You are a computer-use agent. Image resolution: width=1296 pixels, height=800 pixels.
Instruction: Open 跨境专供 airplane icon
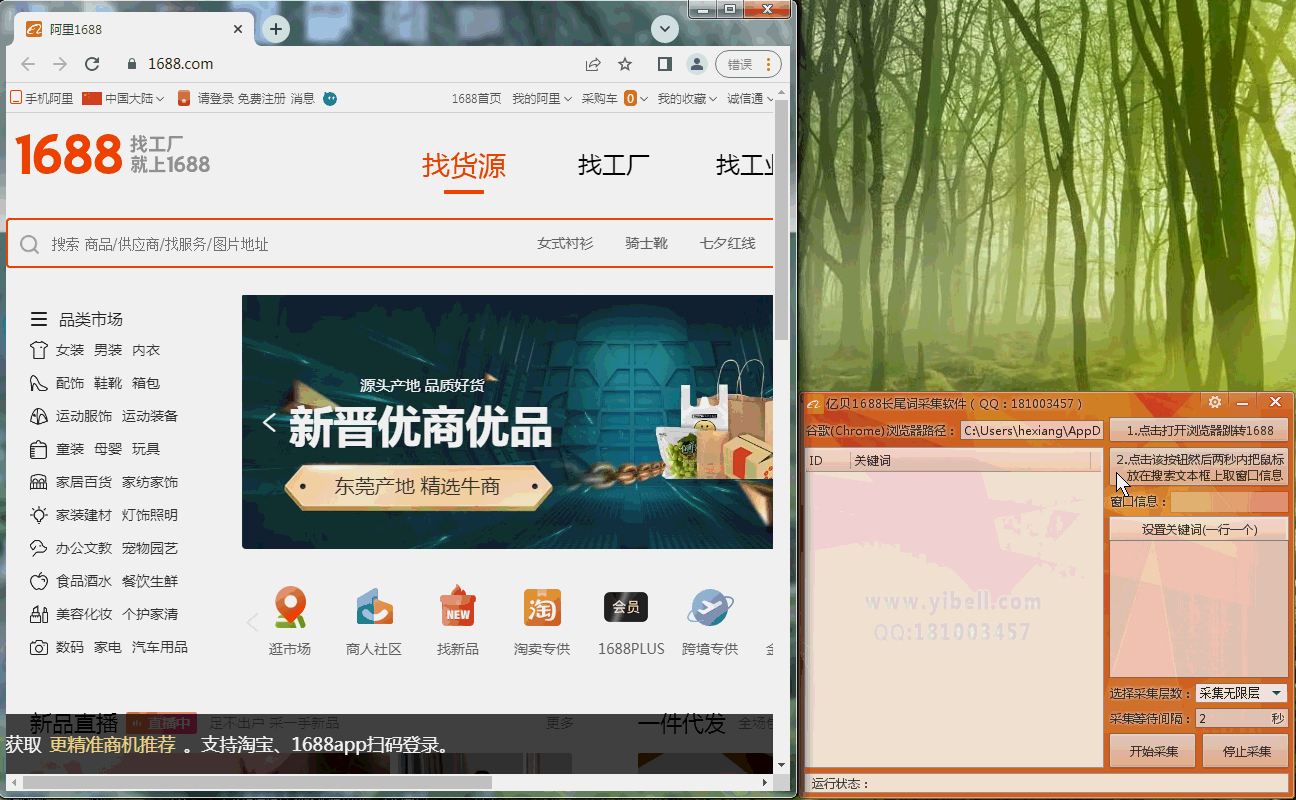(x=710, y=607)
